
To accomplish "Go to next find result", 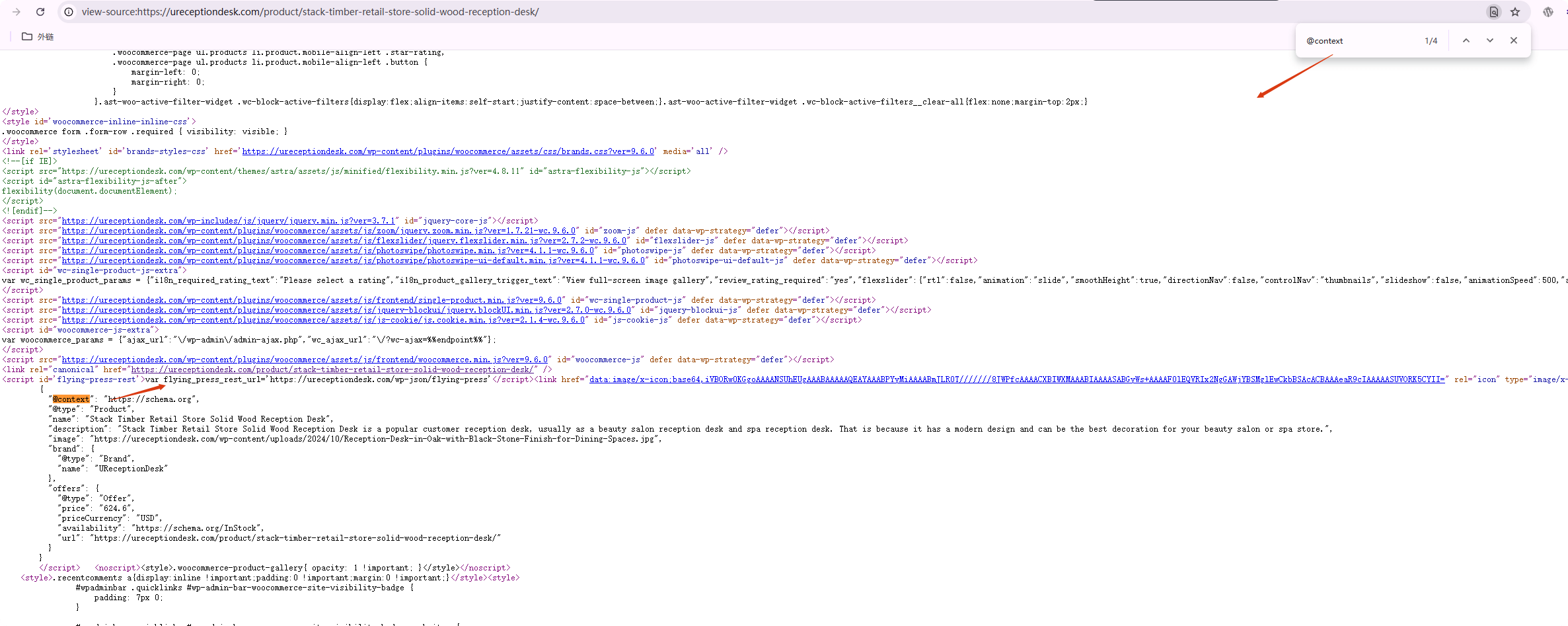I will click(x=1490, y=40).
